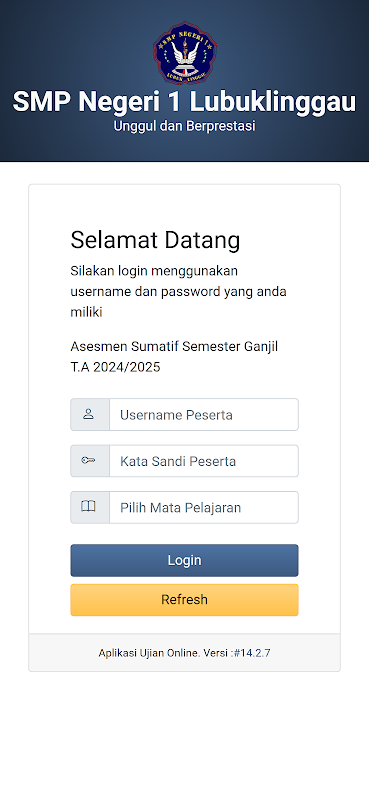
Task: Click the username dan password yang anda line
Action: (179, 292)
